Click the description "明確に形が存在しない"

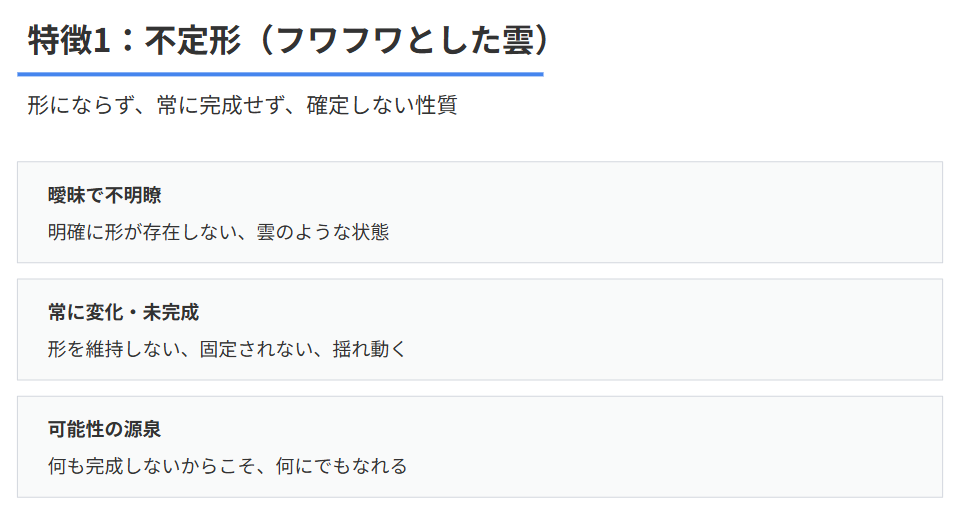point(142,232)
